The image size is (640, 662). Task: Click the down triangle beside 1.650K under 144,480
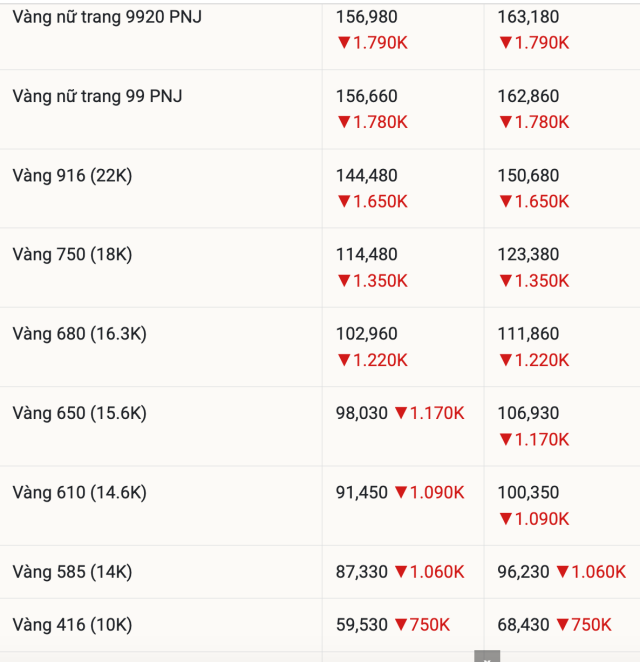[x=344, y=201]
